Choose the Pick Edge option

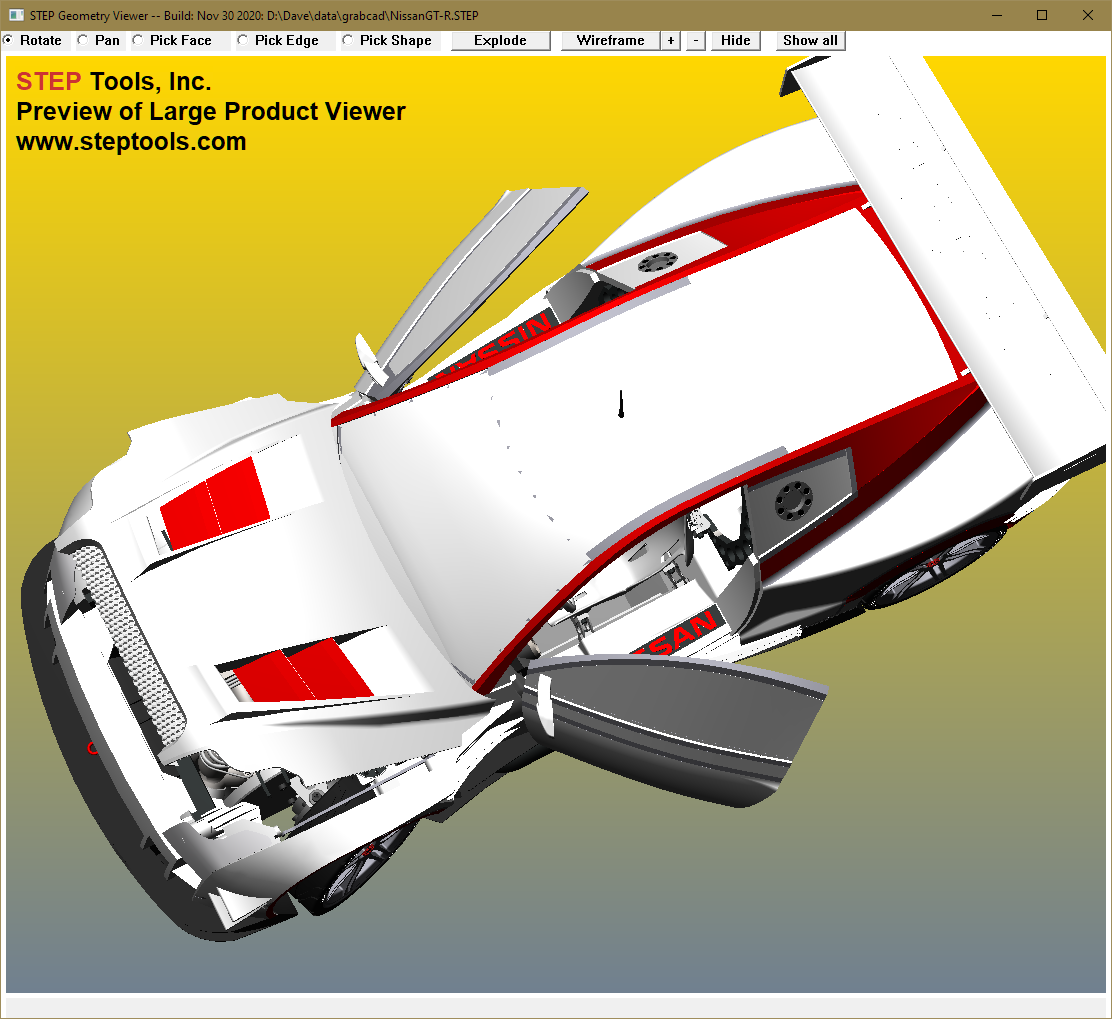coord(243,41)
